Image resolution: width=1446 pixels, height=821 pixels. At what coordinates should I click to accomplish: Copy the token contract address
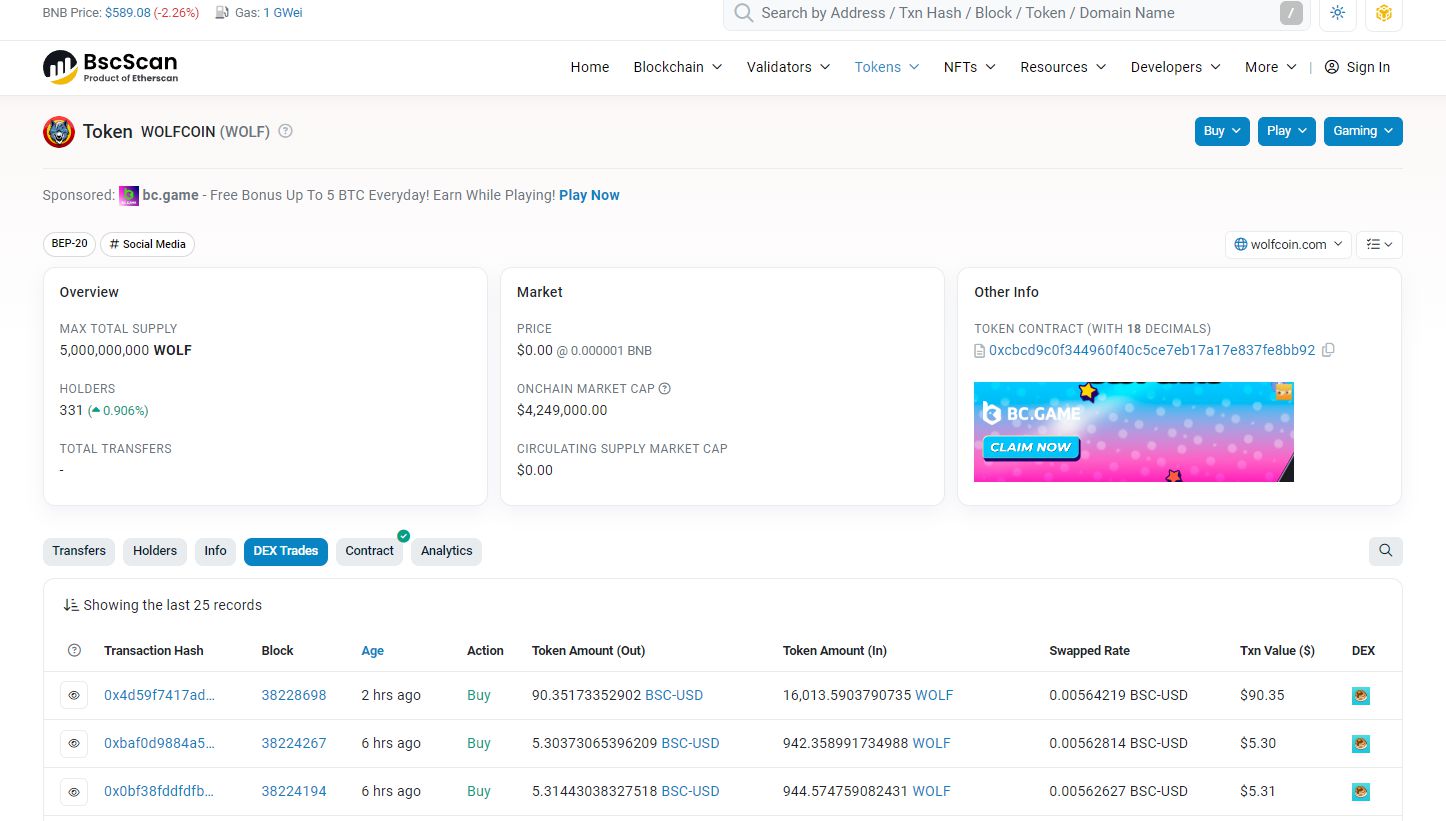pos(1328,350)
